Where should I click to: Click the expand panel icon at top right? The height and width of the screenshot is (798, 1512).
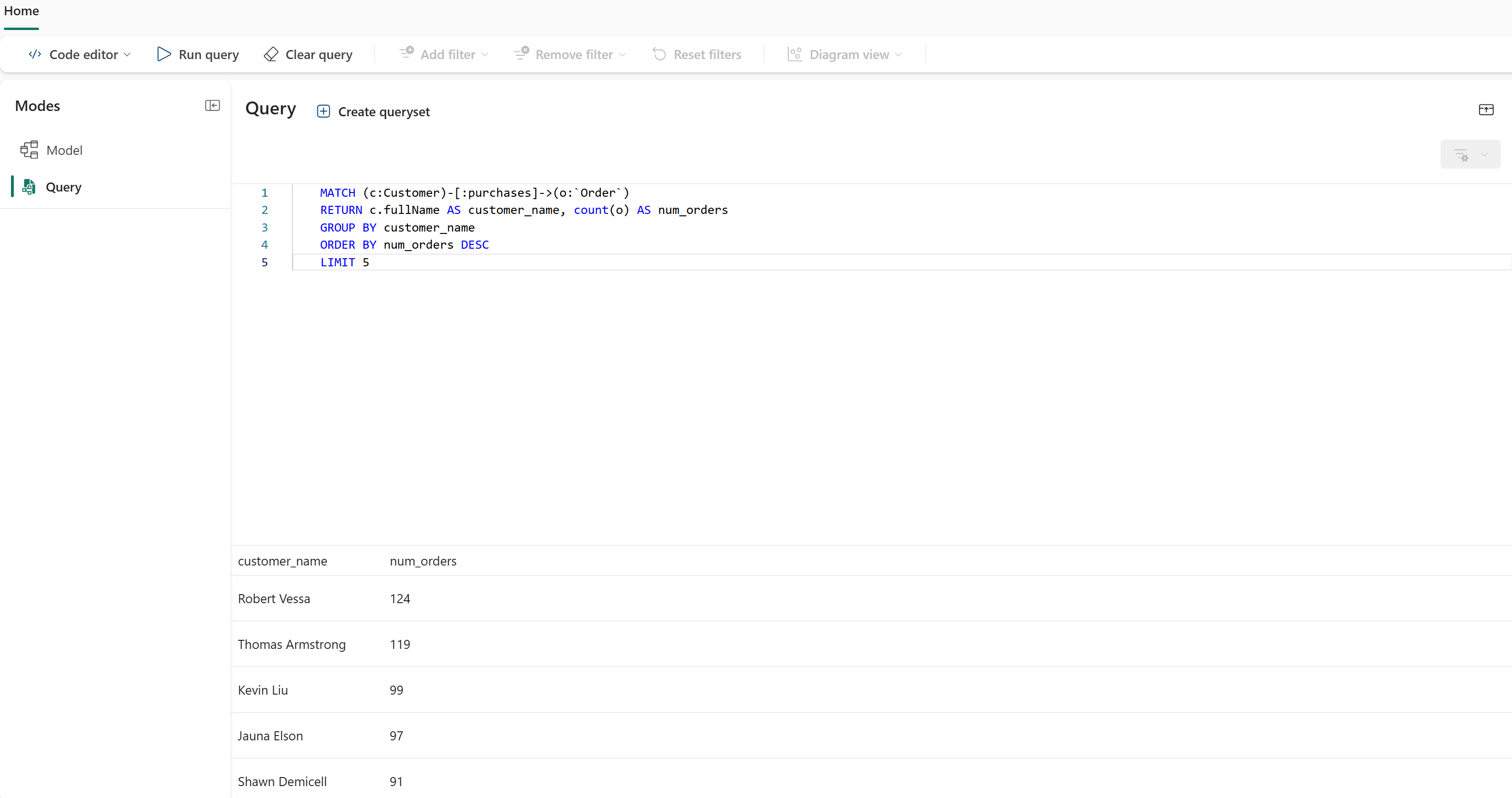click(1486, 110)
